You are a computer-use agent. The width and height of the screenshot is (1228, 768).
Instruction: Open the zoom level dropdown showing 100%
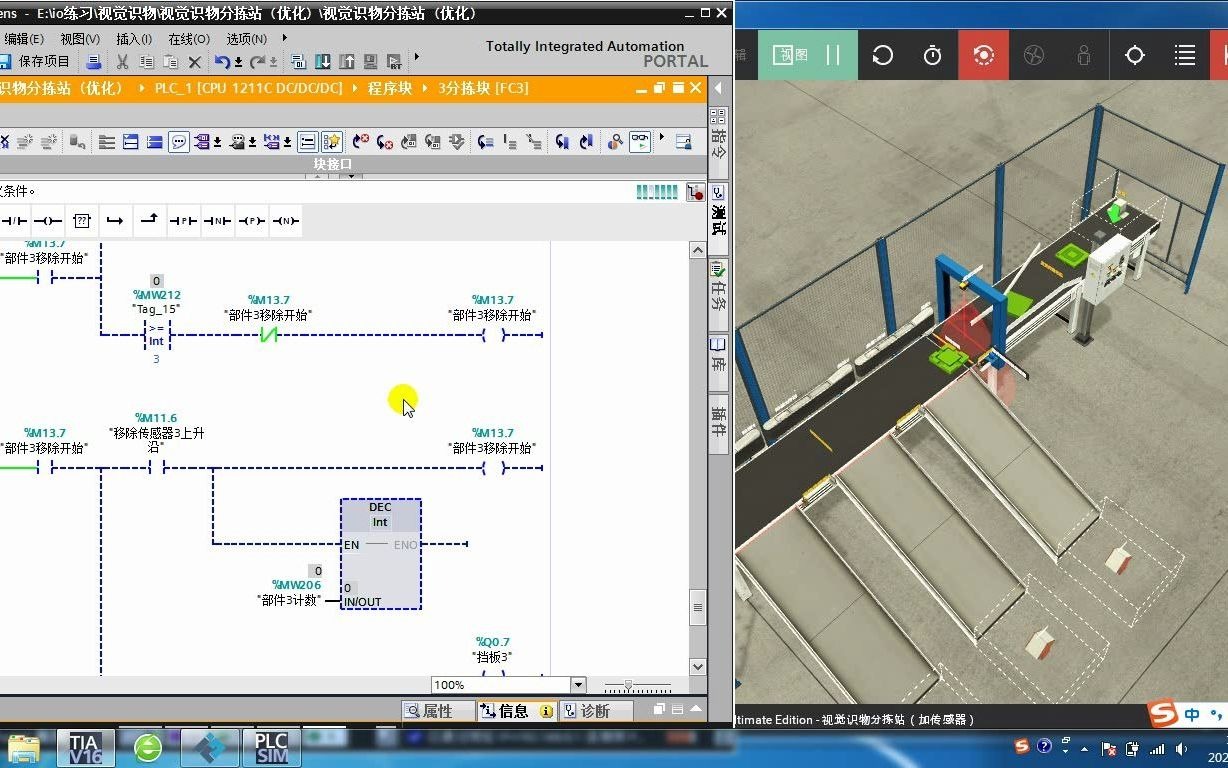(578, 685)
